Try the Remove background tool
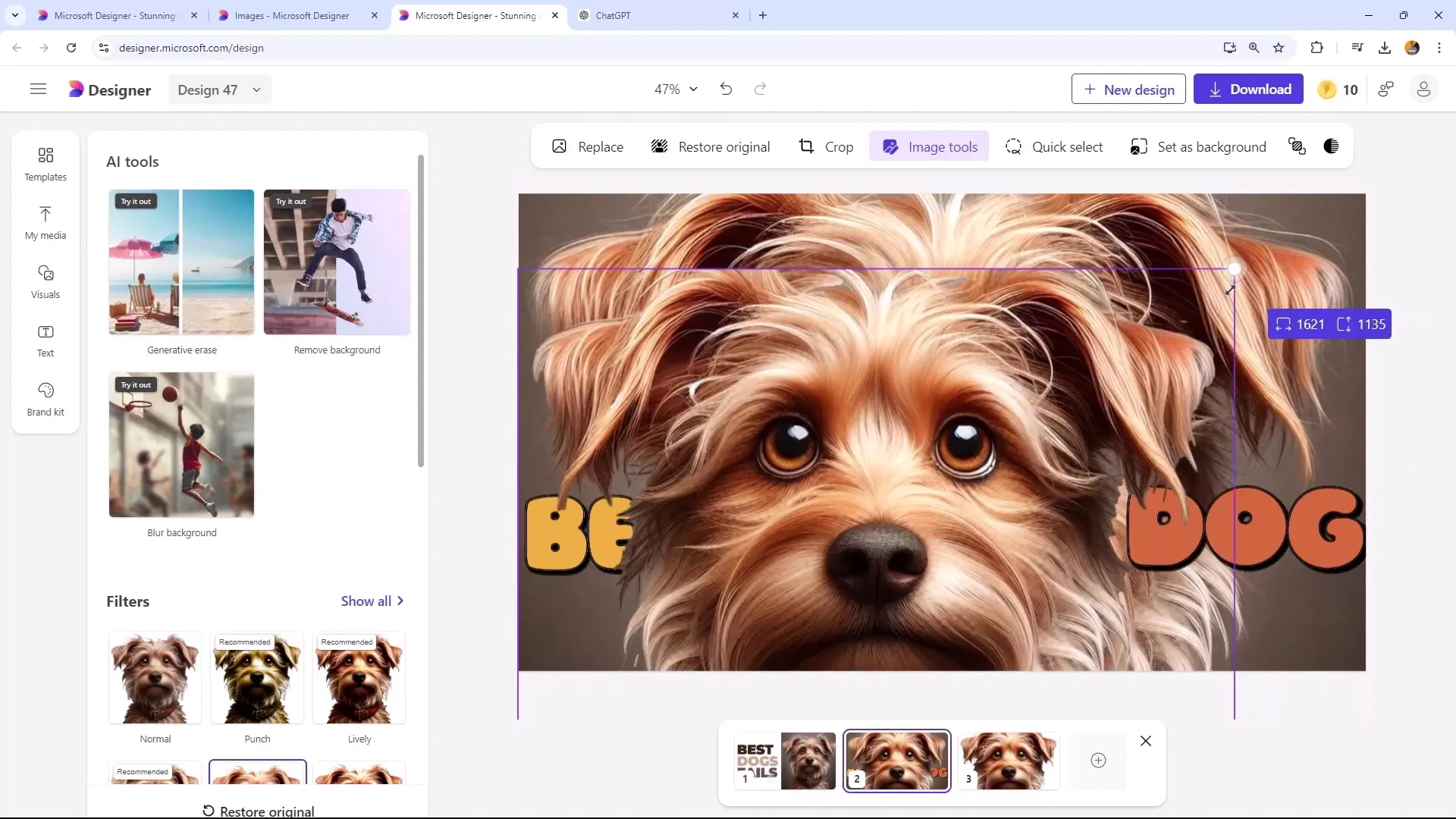The height and width of the screenshot is (819, 1456). click(337, 262)
